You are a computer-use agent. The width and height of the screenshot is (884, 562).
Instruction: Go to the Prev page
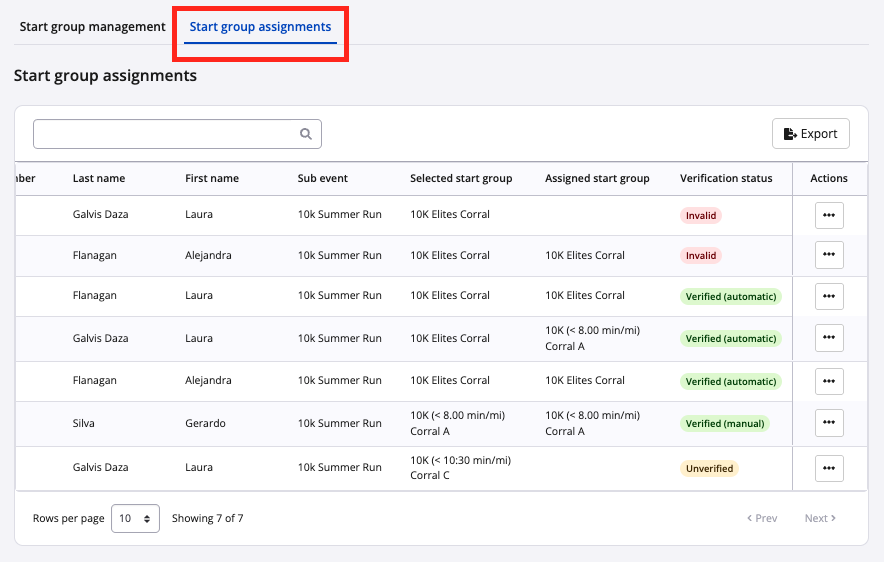(762, 519)
